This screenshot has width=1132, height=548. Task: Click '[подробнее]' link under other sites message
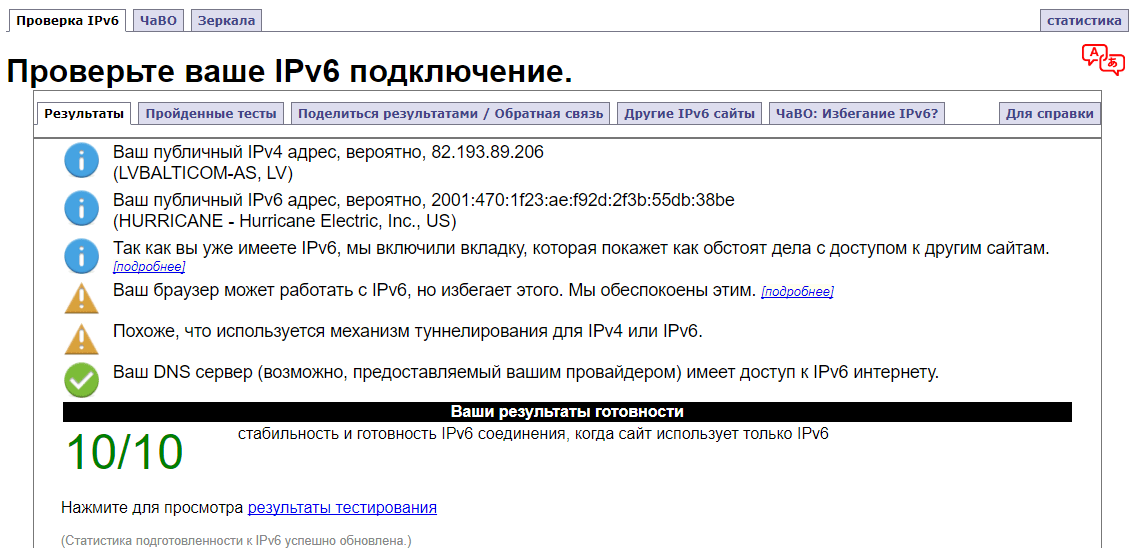(x=149, y=267)
